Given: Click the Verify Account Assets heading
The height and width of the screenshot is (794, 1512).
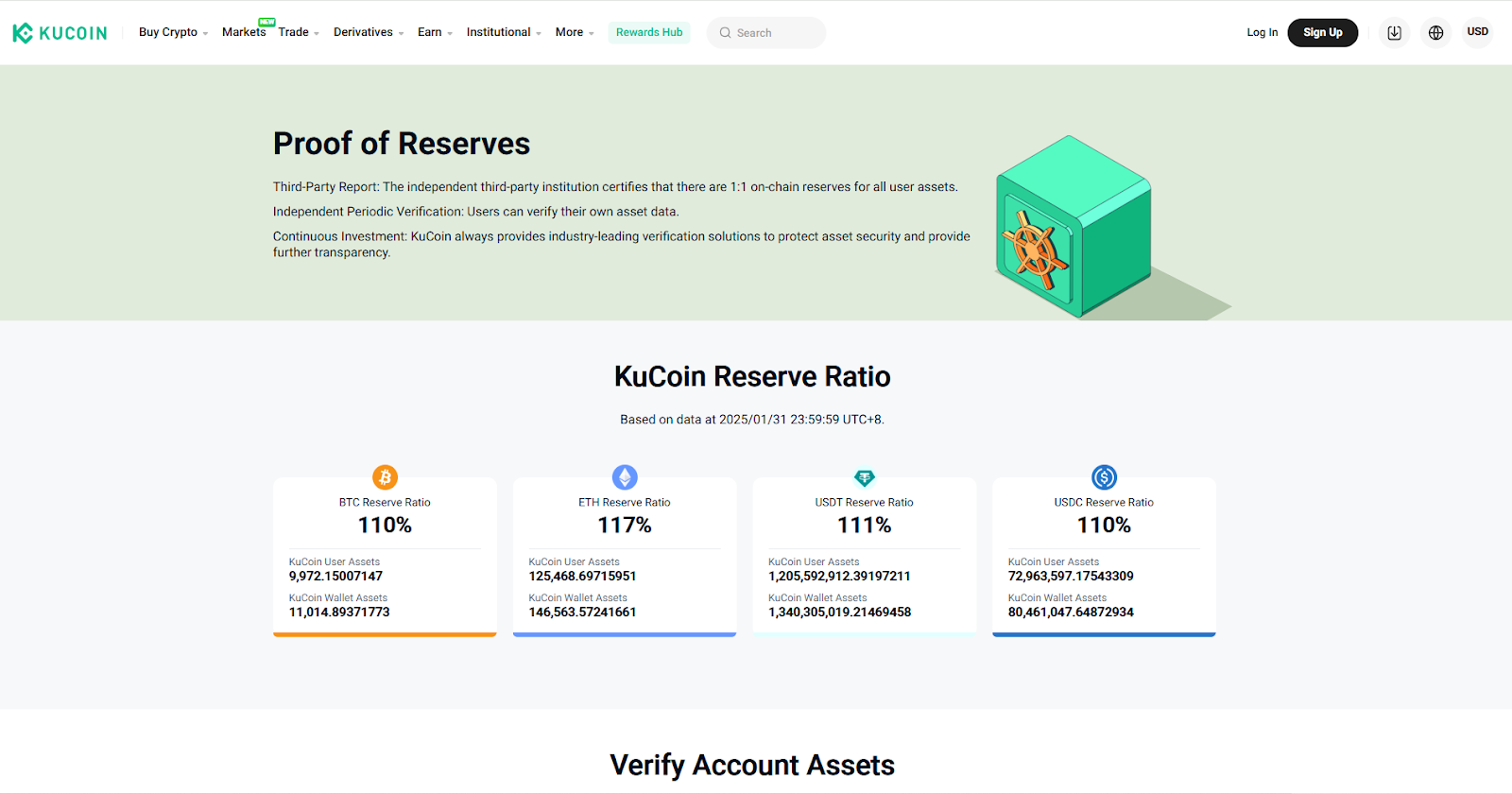Looking at the screenshot, I should click(x=752, y=765).
